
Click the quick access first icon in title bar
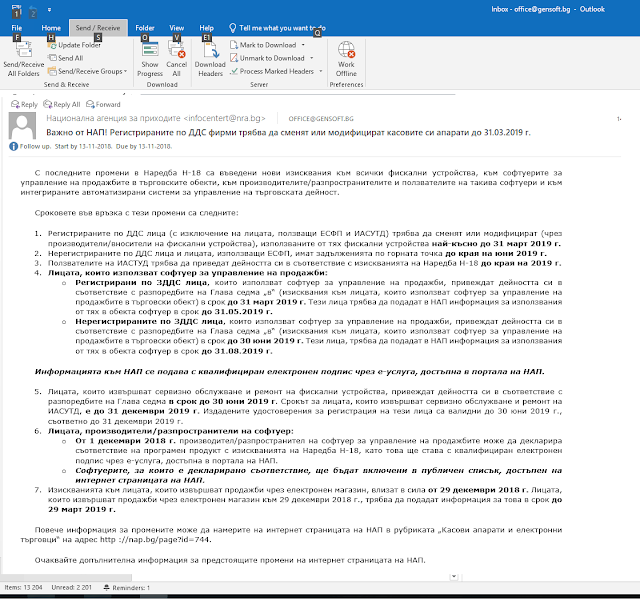pos(16,10)
